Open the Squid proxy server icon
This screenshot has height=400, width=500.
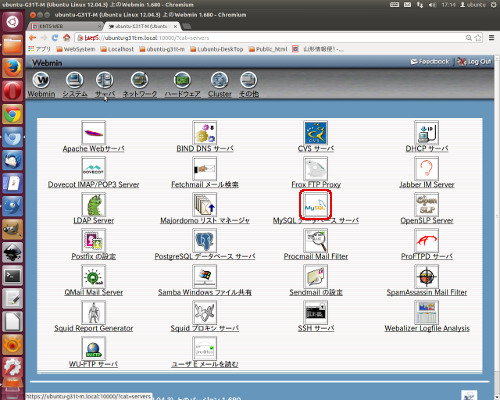[x=205, y=312]
